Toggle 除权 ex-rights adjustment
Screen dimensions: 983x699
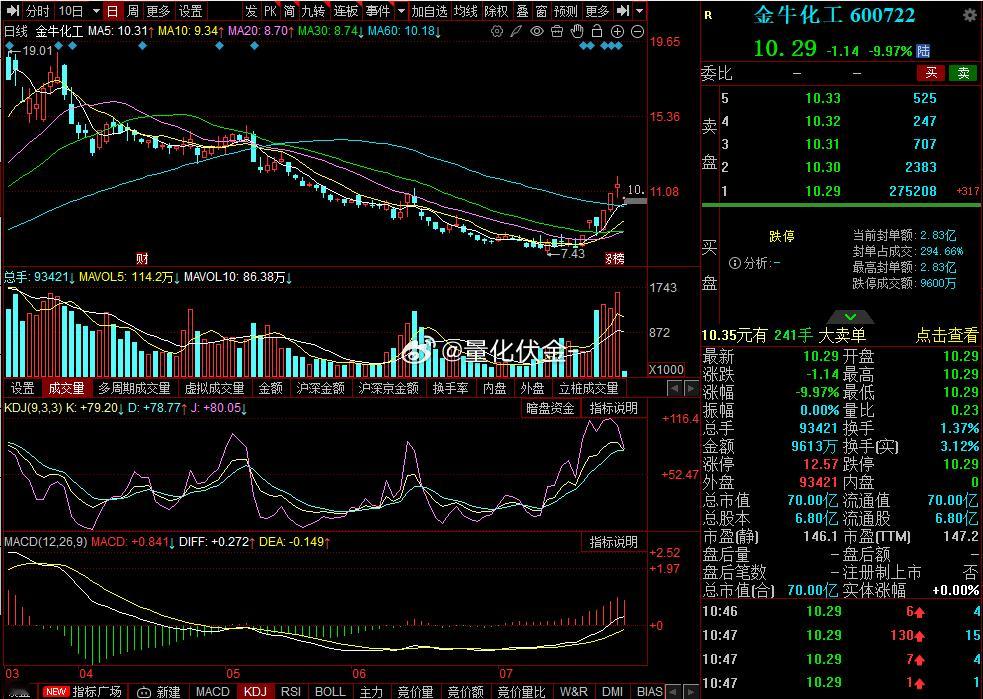pos(496,11)
